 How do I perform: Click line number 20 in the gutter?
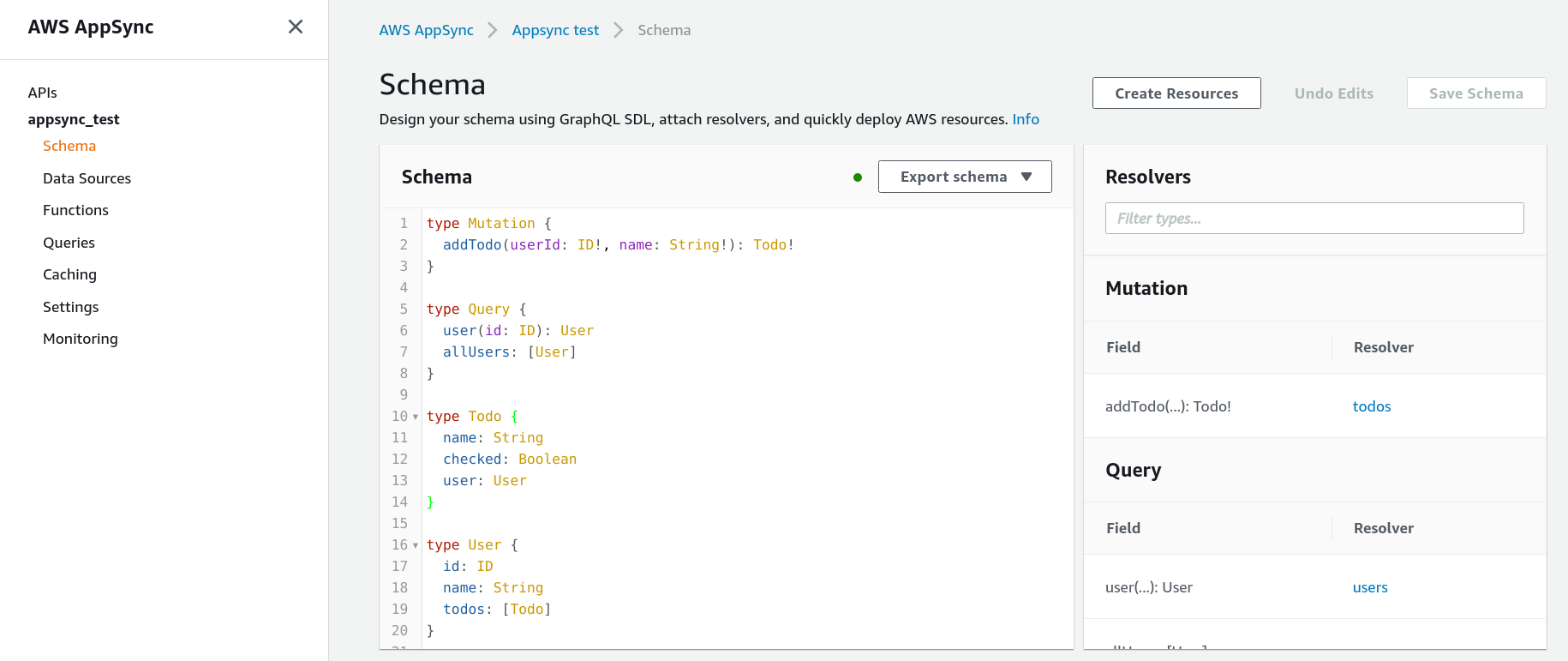click(400, 631)
